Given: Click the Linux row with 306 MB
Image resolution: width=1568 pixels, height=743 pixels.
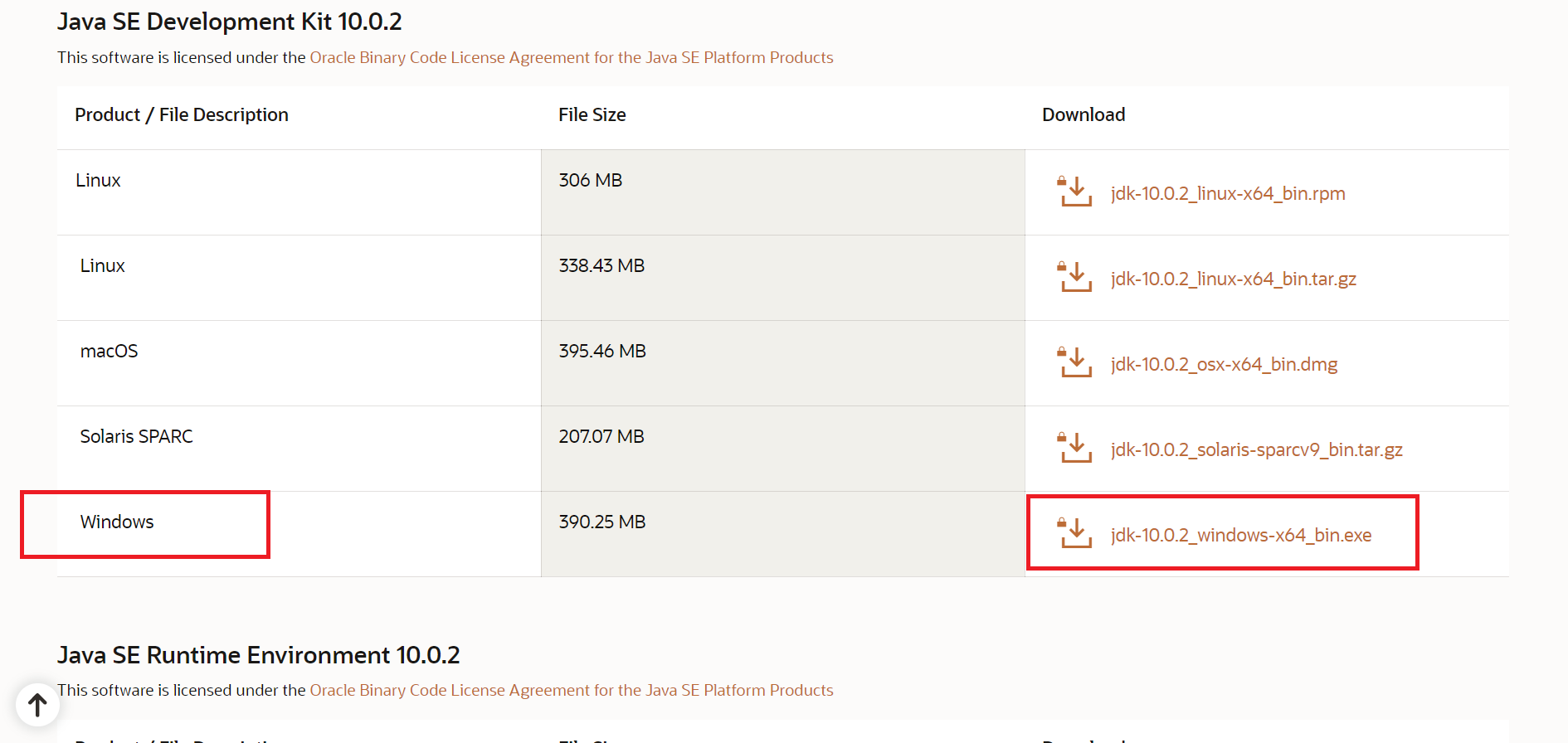Looking at the screenshot, I should click(x=783, y=192).
